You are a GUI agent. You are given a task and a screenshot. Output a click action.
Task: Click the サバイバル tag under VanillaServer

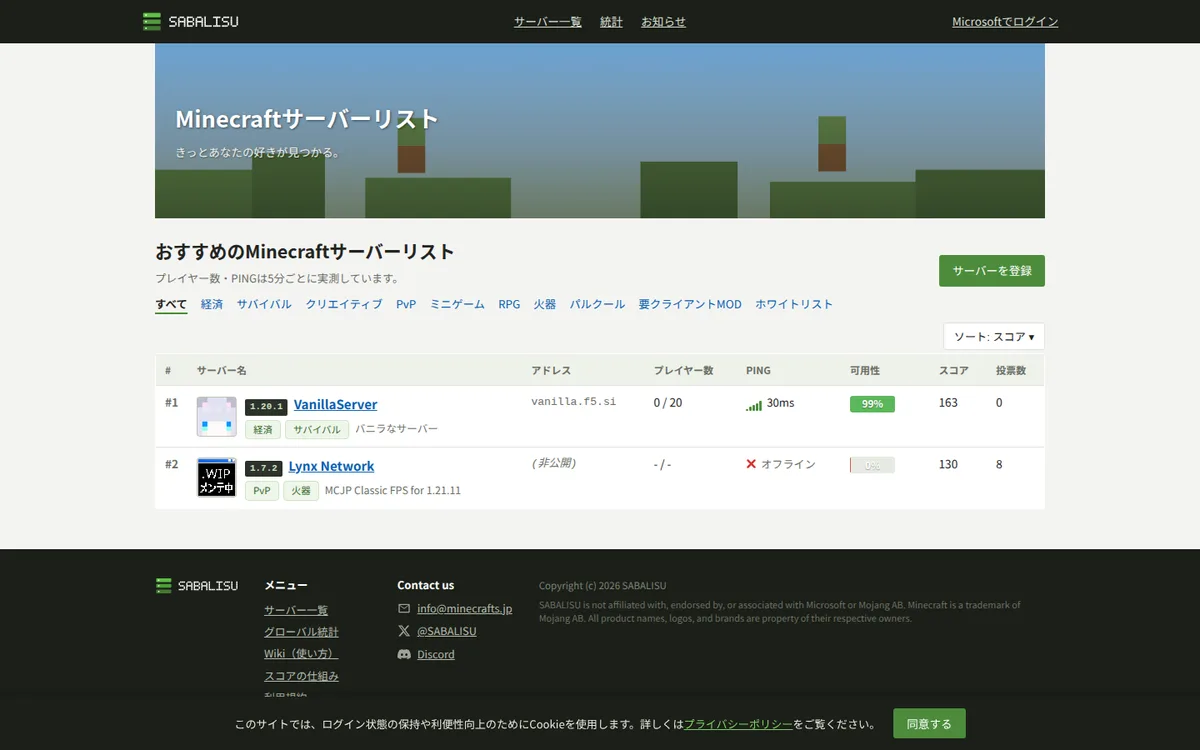click(x=317, y=429)
